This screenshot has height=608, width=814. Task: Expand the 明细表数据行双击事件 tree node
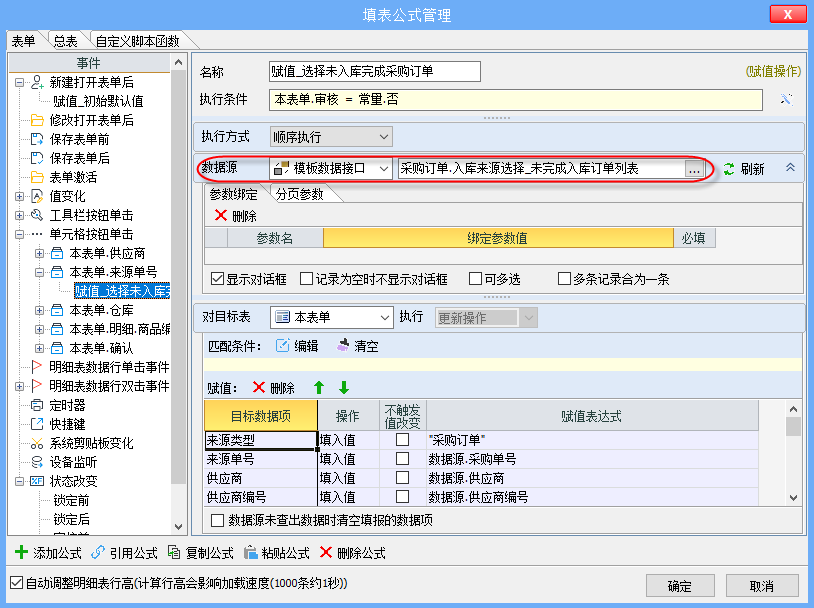tap(19, 386)
